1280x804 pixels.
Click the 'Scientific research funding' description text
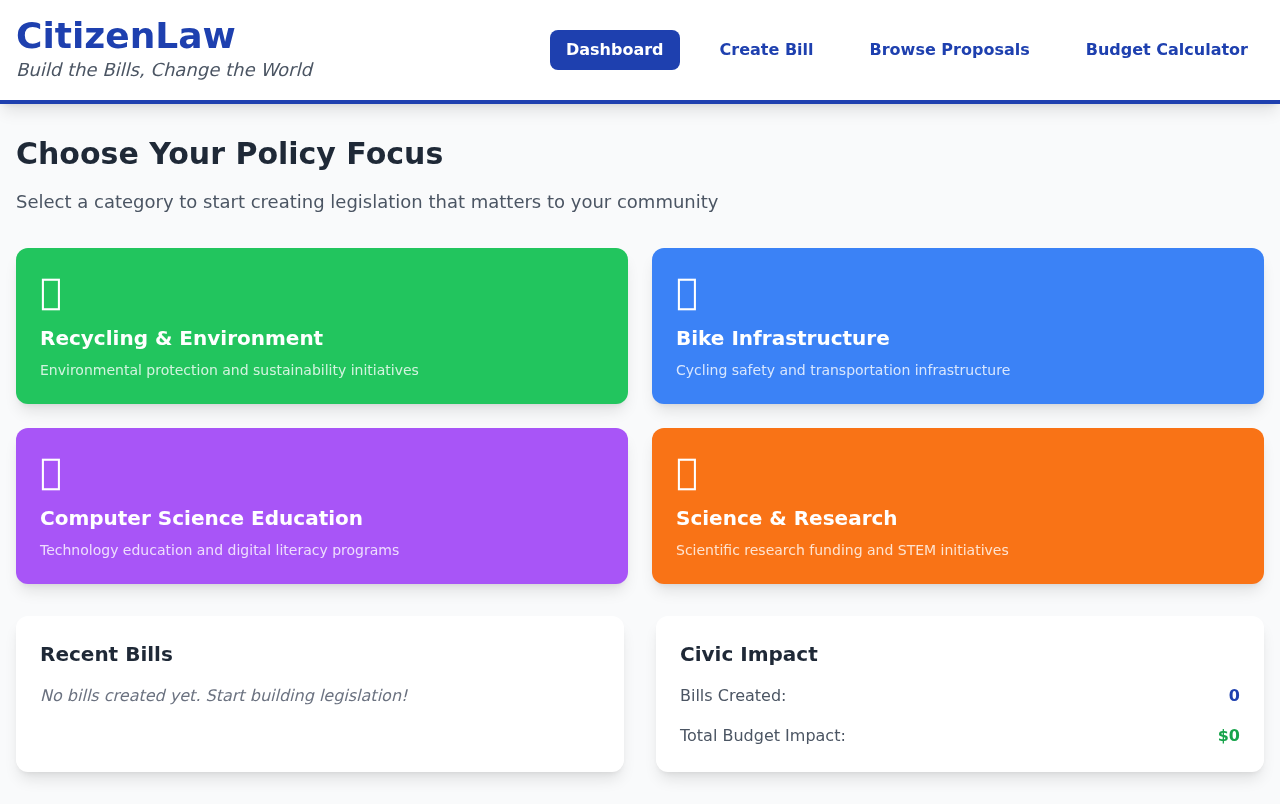coord(842,550)
